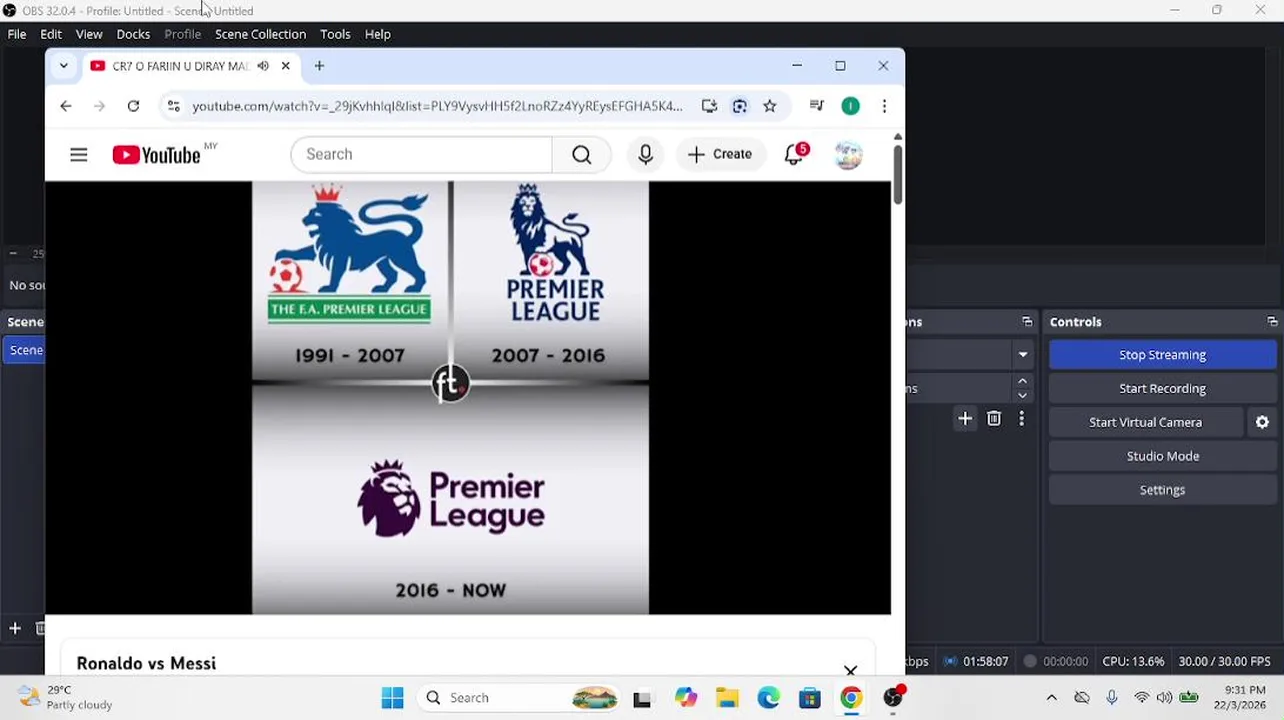
Task: Open OBS Tools menu
Action: click(335, 34)
